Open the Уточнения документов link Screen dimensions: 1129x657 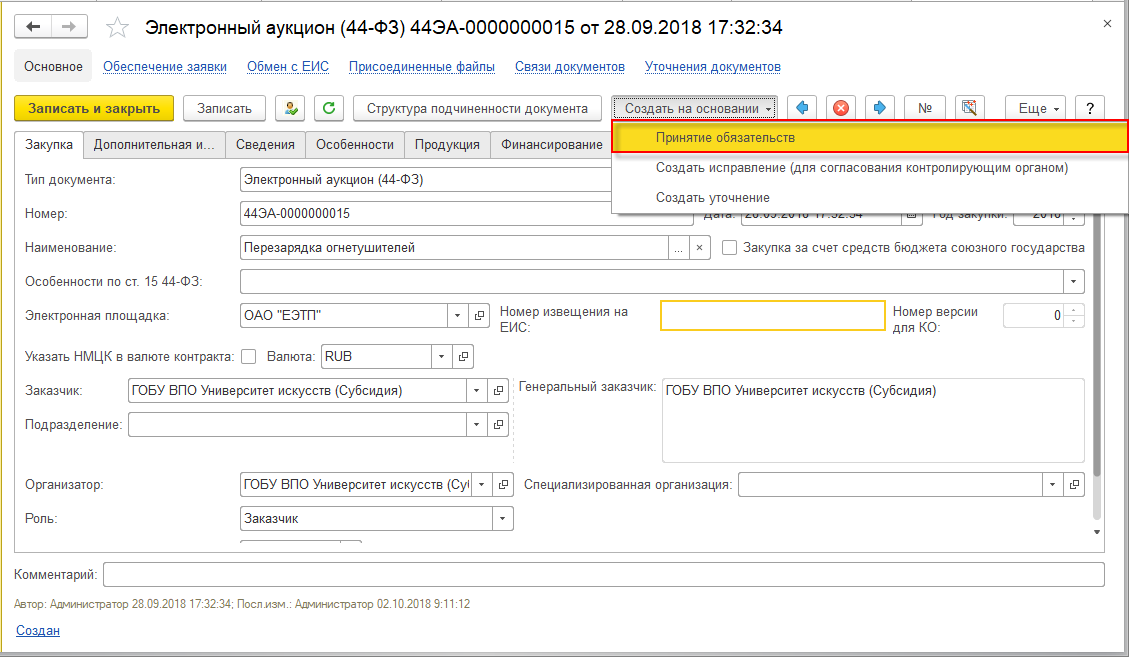click(x=713, y=66)
